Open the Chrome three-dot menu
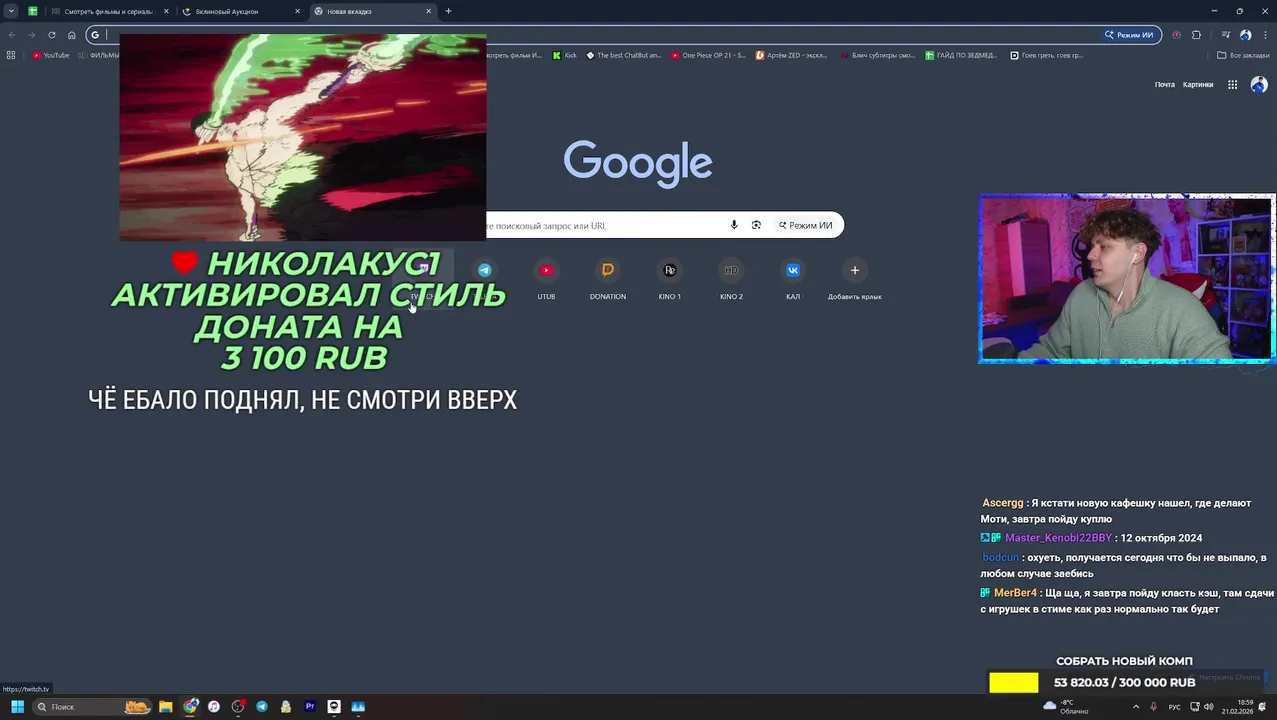The height and width of the screenshot is (720, 1277). pos(1264,35)
